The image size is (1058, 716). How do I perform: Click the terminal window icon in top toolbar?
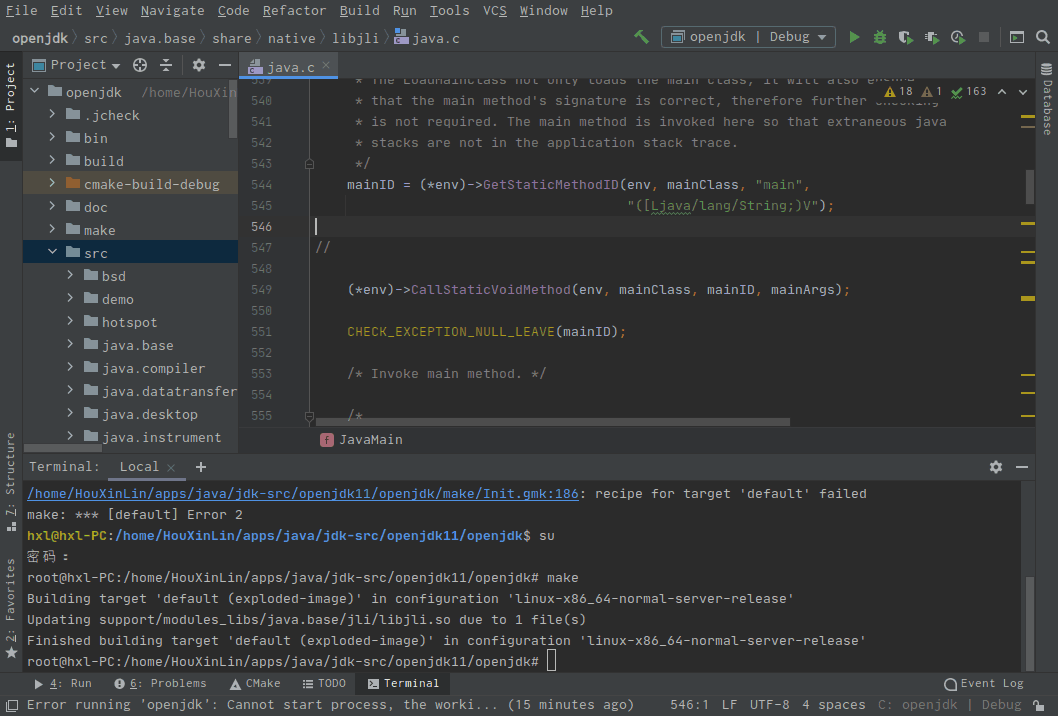pyautogui.click(x=1017, y=37)
